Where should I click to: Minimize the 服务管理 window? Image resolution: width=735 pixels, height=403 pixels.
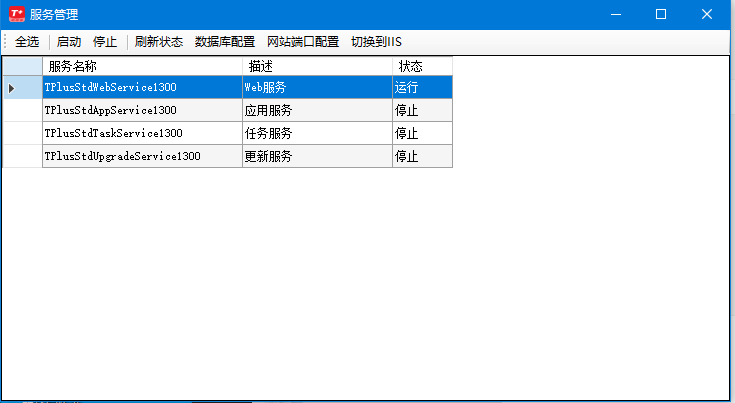(616, 15)
